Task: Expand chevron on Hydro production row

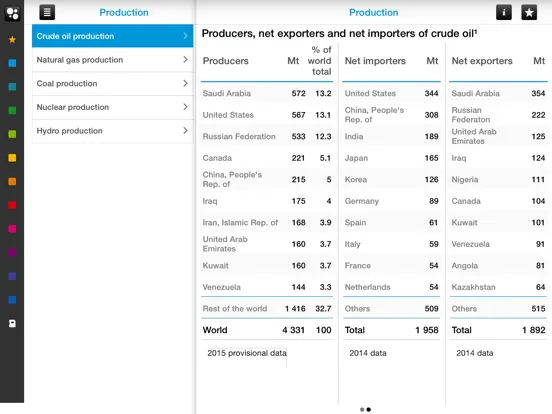Action: 185,131
